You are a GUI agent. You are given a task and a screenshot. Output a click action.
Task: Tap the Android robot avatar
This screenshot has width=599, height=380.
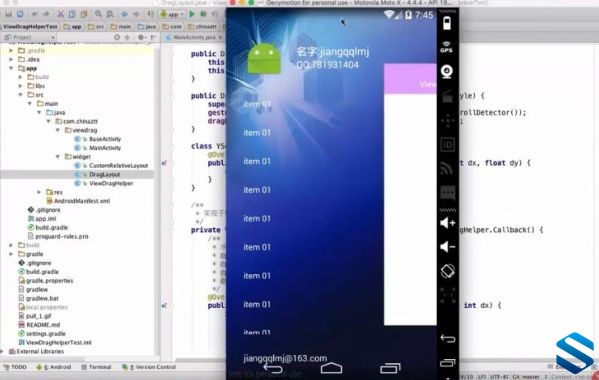[x=264, y=59]
